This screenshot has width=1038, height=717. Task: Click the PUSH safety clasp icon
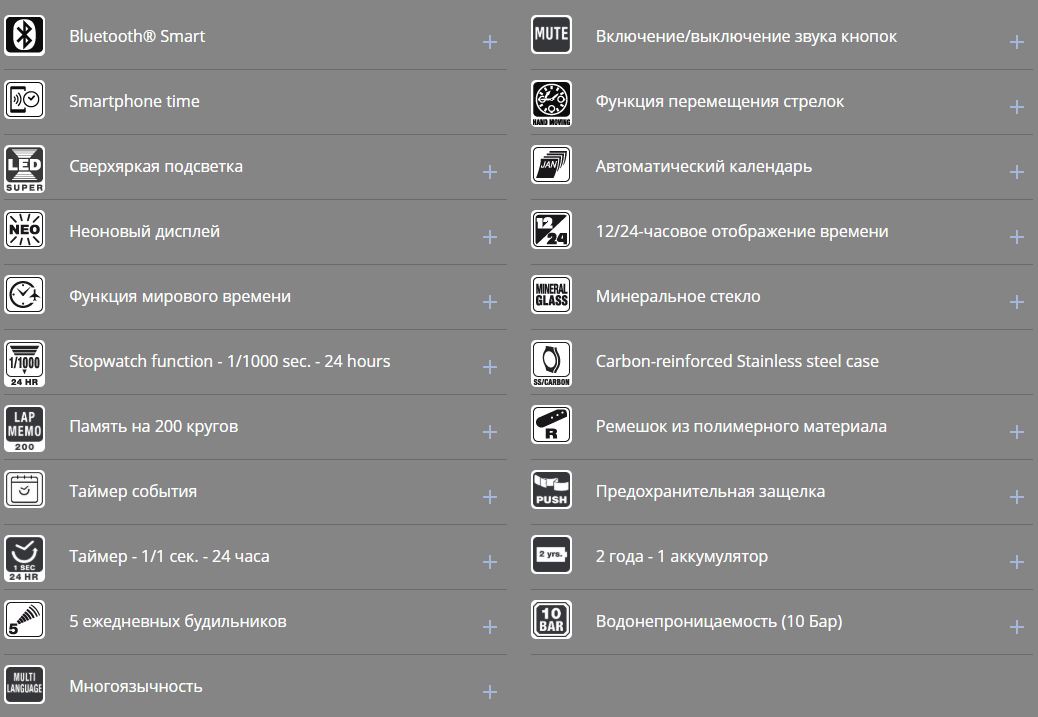click(x=551, y=491)
